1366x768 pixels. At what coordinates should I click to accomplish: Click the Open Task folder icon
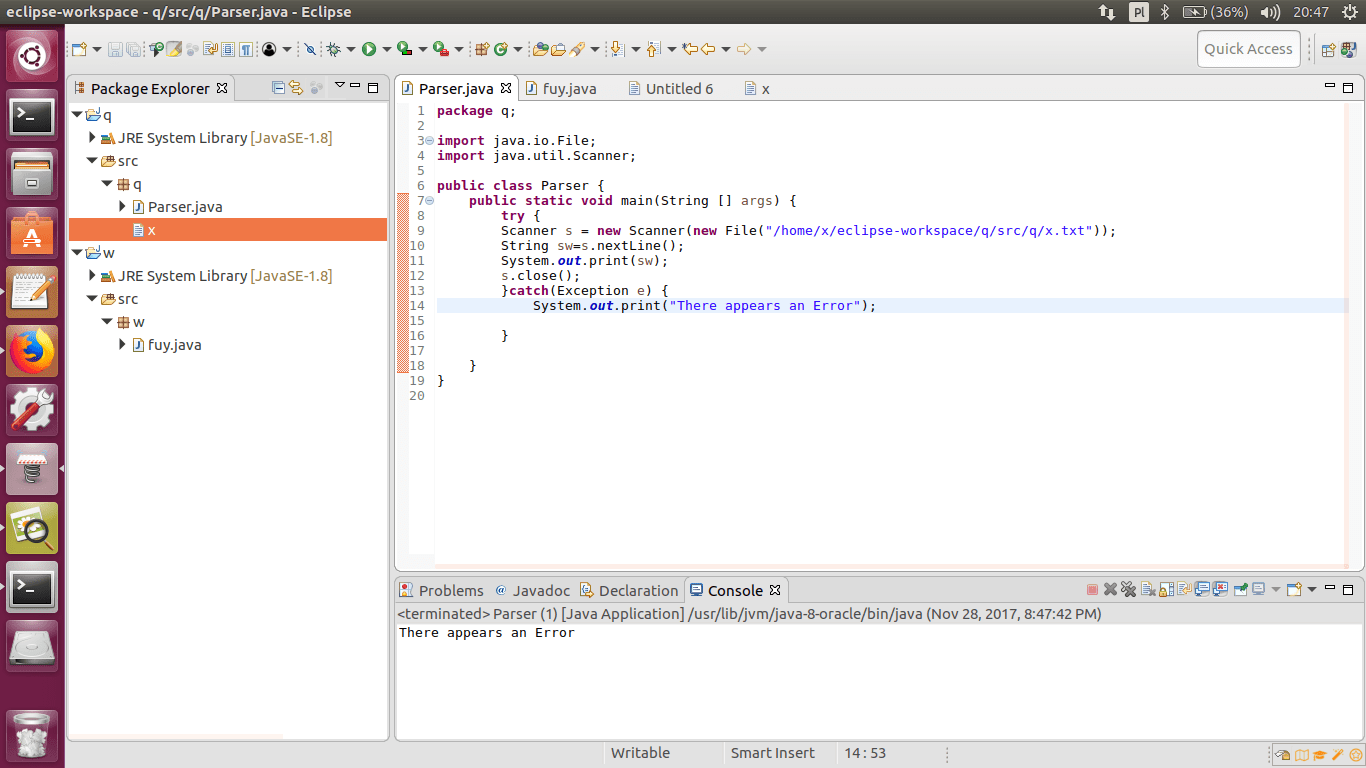558,49
